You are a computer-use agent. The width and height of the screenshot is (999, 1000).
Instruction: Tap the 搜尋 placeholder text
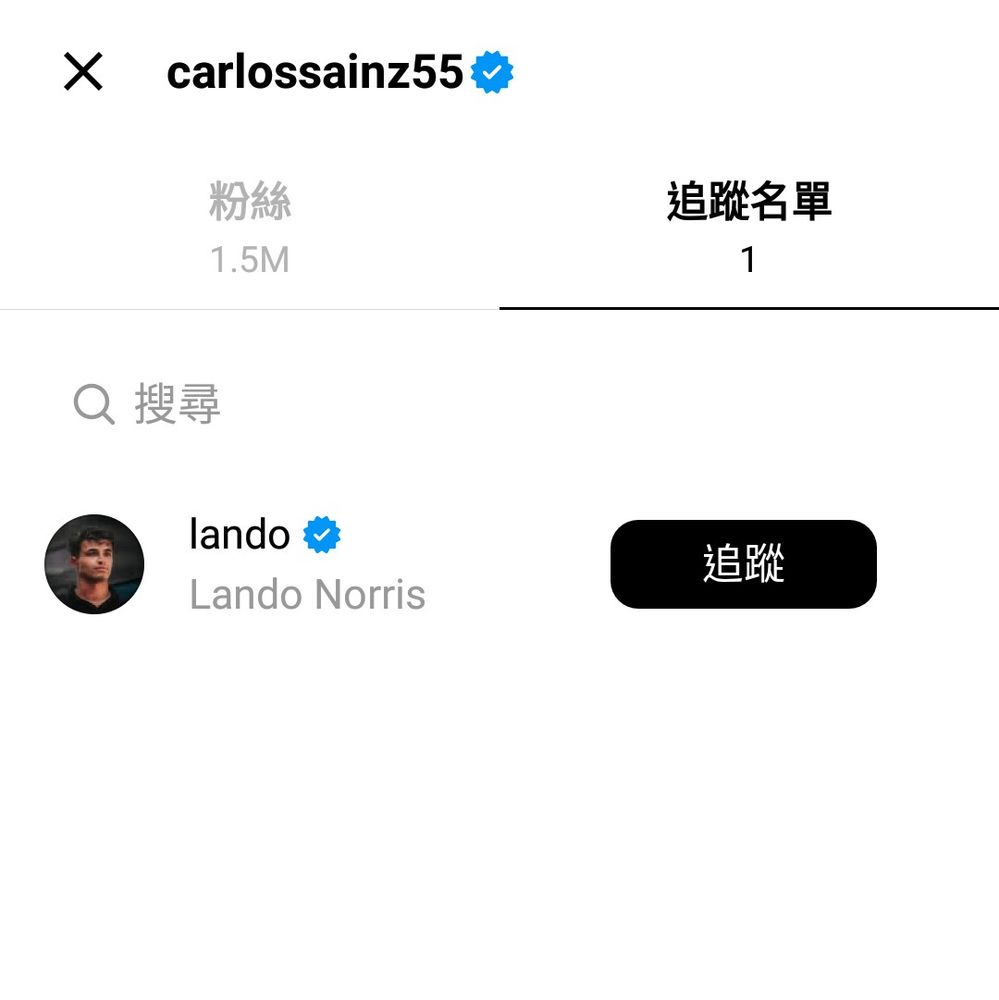pos(177,404)
